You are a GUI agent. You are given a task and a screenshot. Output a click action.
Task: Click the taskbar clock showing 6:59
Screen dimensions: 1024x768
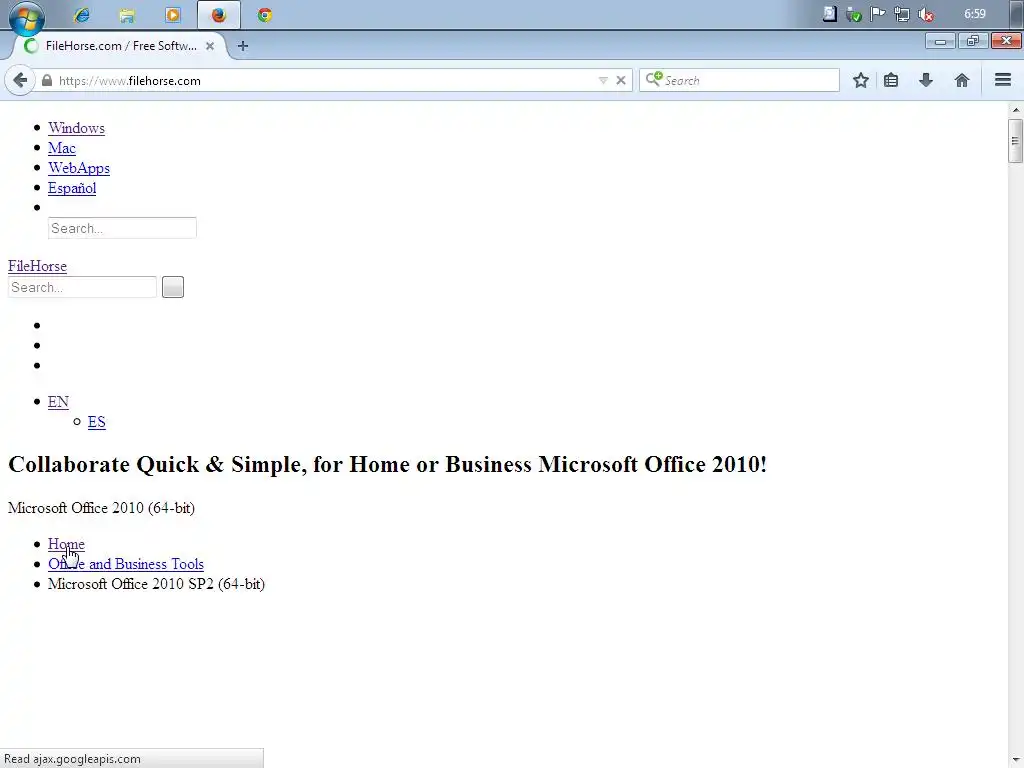click(x=974, y=14)
